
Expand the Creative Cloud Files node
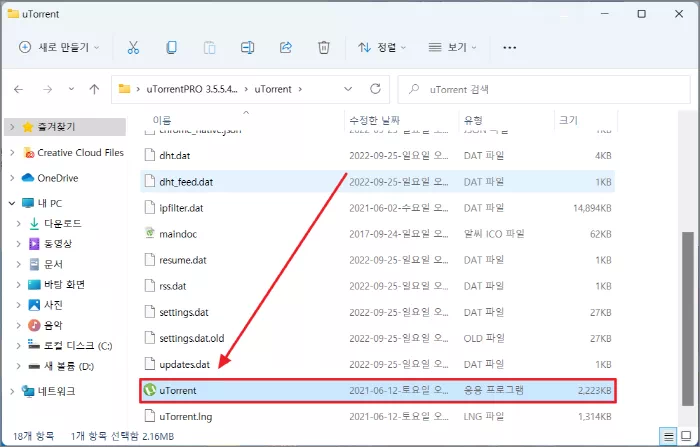(12, 153)
